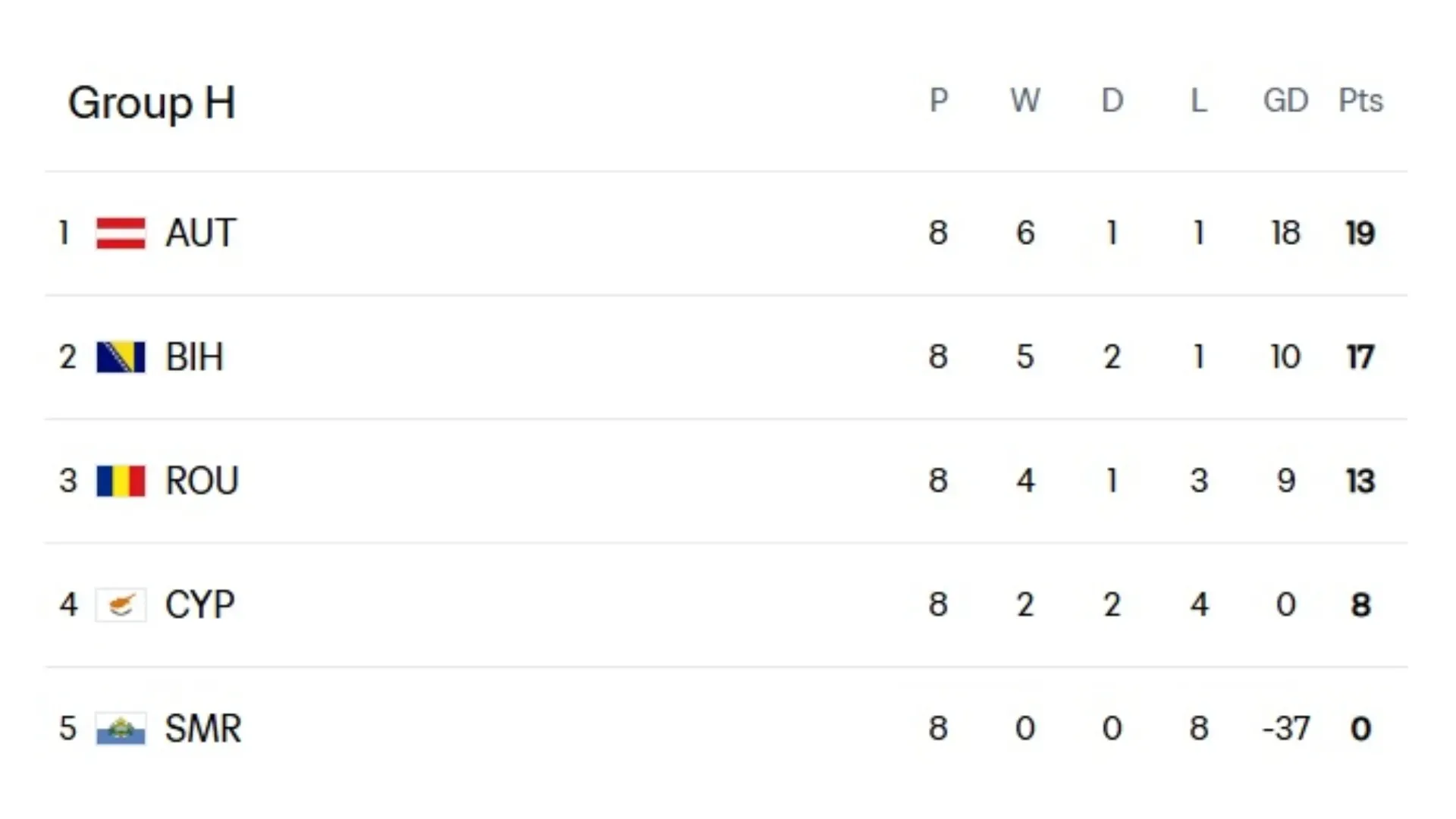Click the Romania flag icon
Viewport: 1456px width, 819px height.
[x=121, y=481]
